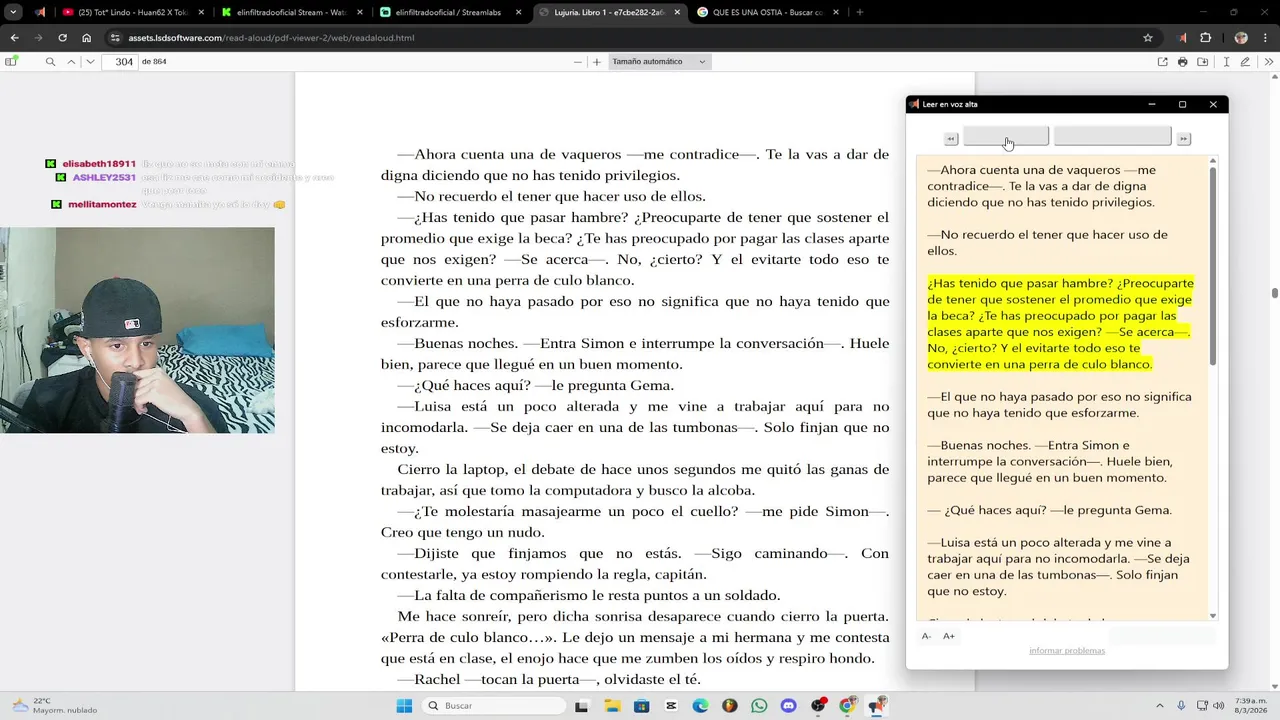Click the first wide gray read-aloud button

(x=1006, y=137)
